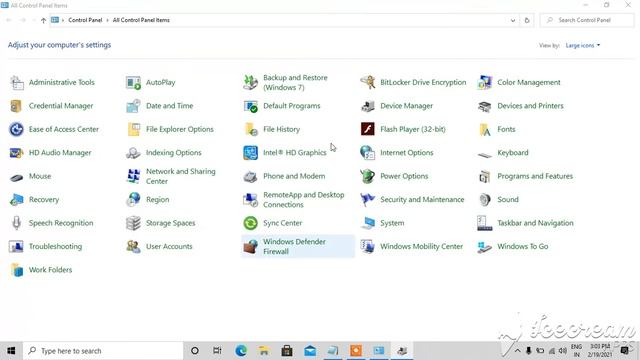The image size is (640, 360).
Task: Open Internet Options icon
Action: coord(367,153)
